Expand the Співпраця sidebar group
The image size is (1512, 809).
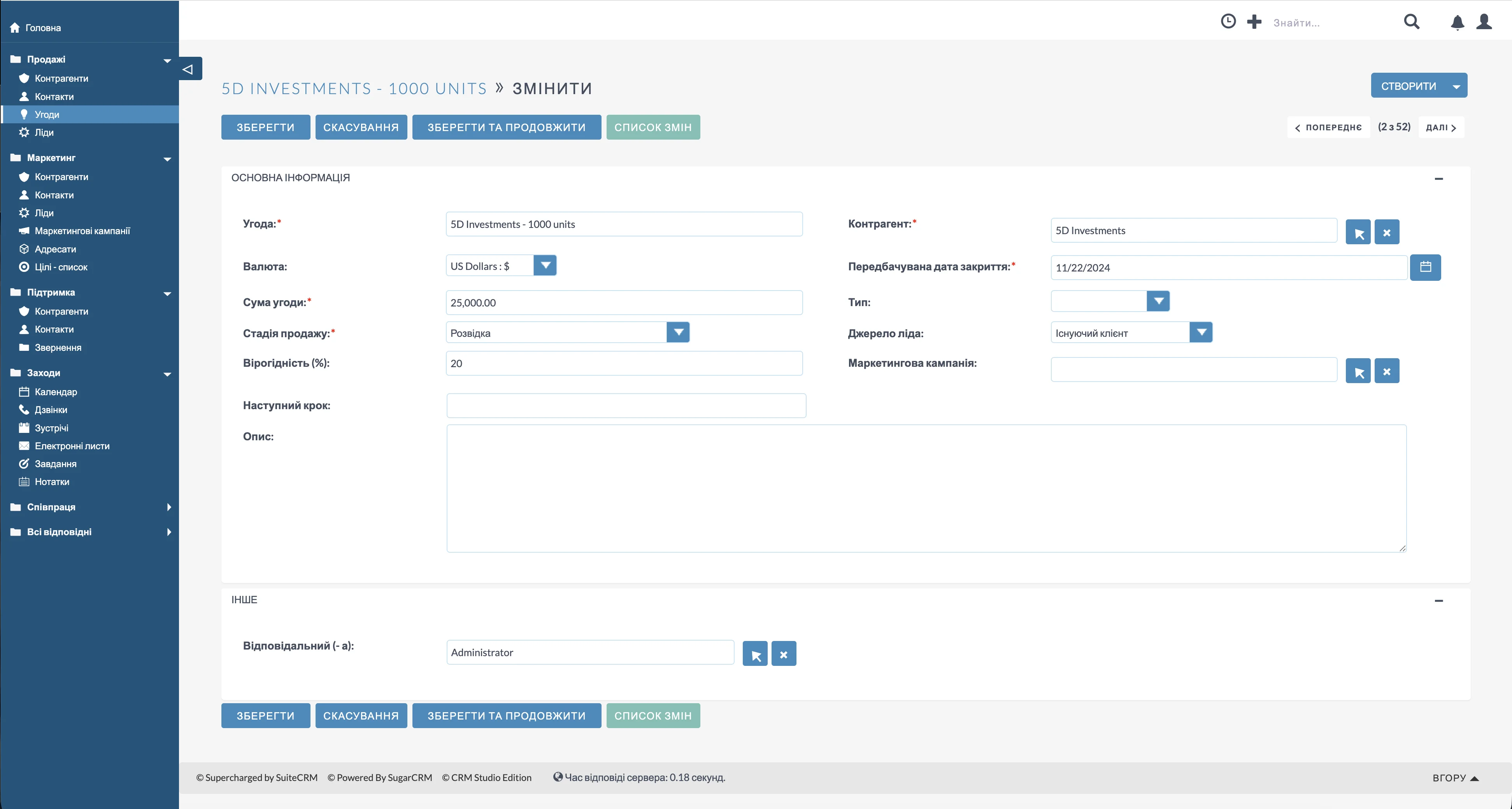tap(169, 507)
